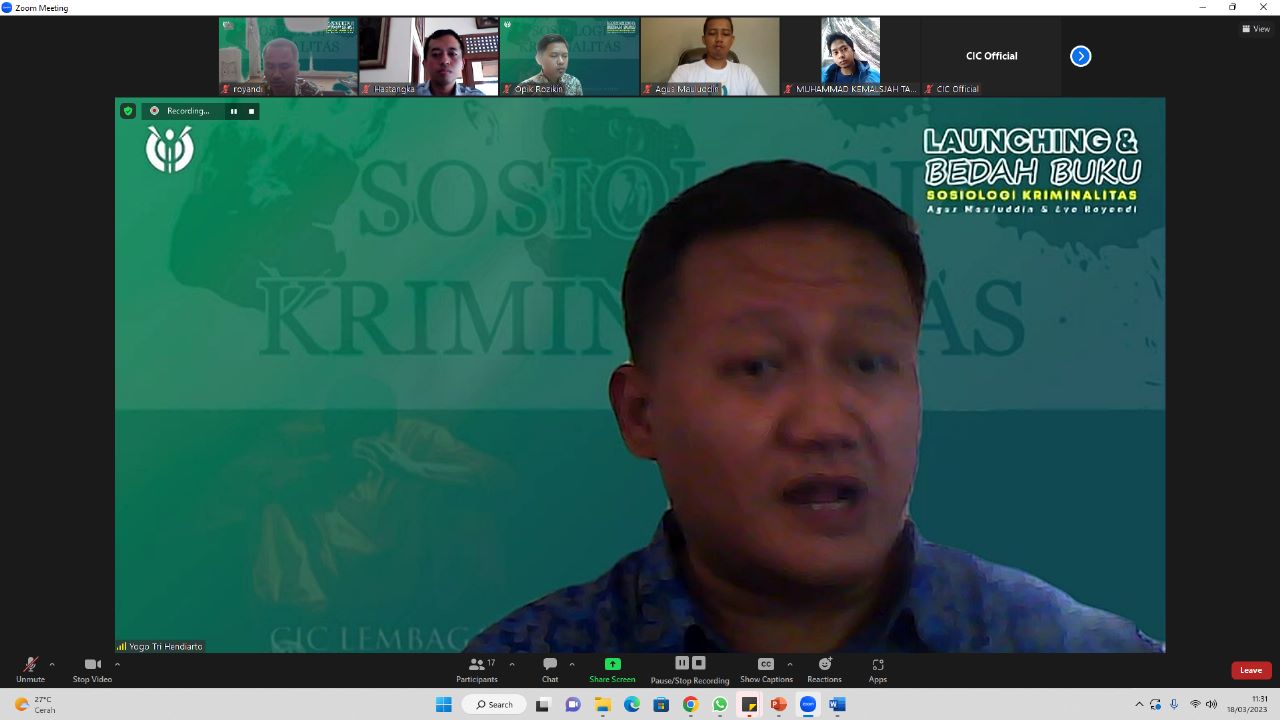Select Opik Rozikin's video thumbnail
The width and height of the screenshot is (1280, 720).
click(x=569, y=56)
